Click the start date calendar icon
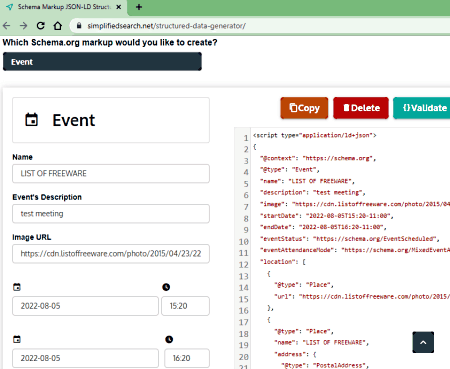This screenshot has height=369, width=450. [x=17, y=287]
